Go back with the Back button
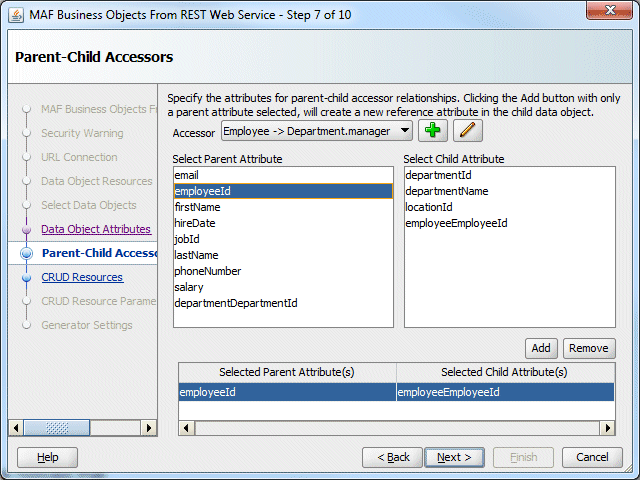Viewport: 640px width, 480px height. coord(392,457)
